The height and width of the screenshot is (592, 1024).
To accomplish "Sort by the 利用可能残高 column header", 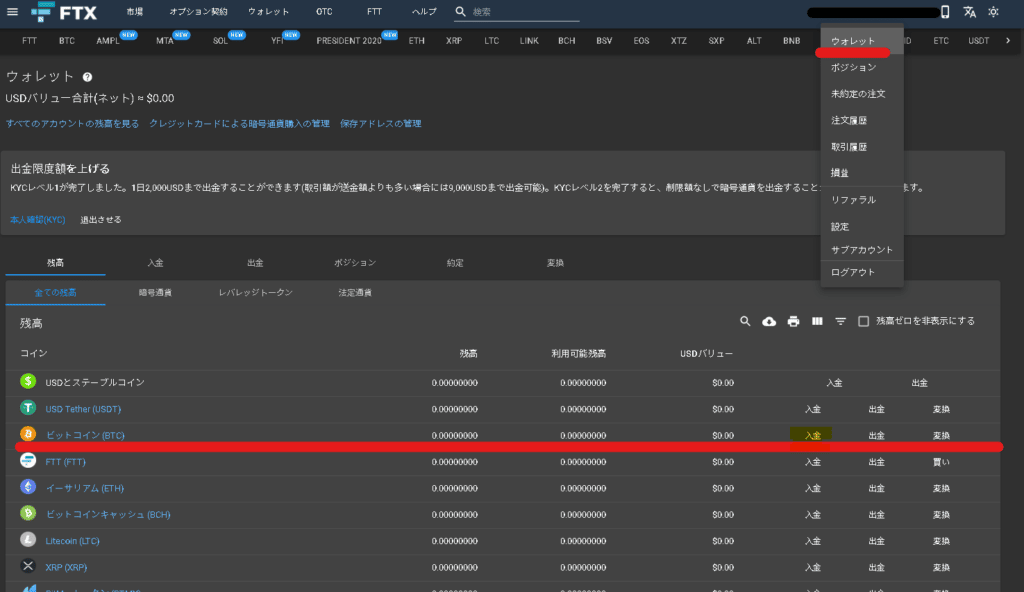I will coord(579,354).
